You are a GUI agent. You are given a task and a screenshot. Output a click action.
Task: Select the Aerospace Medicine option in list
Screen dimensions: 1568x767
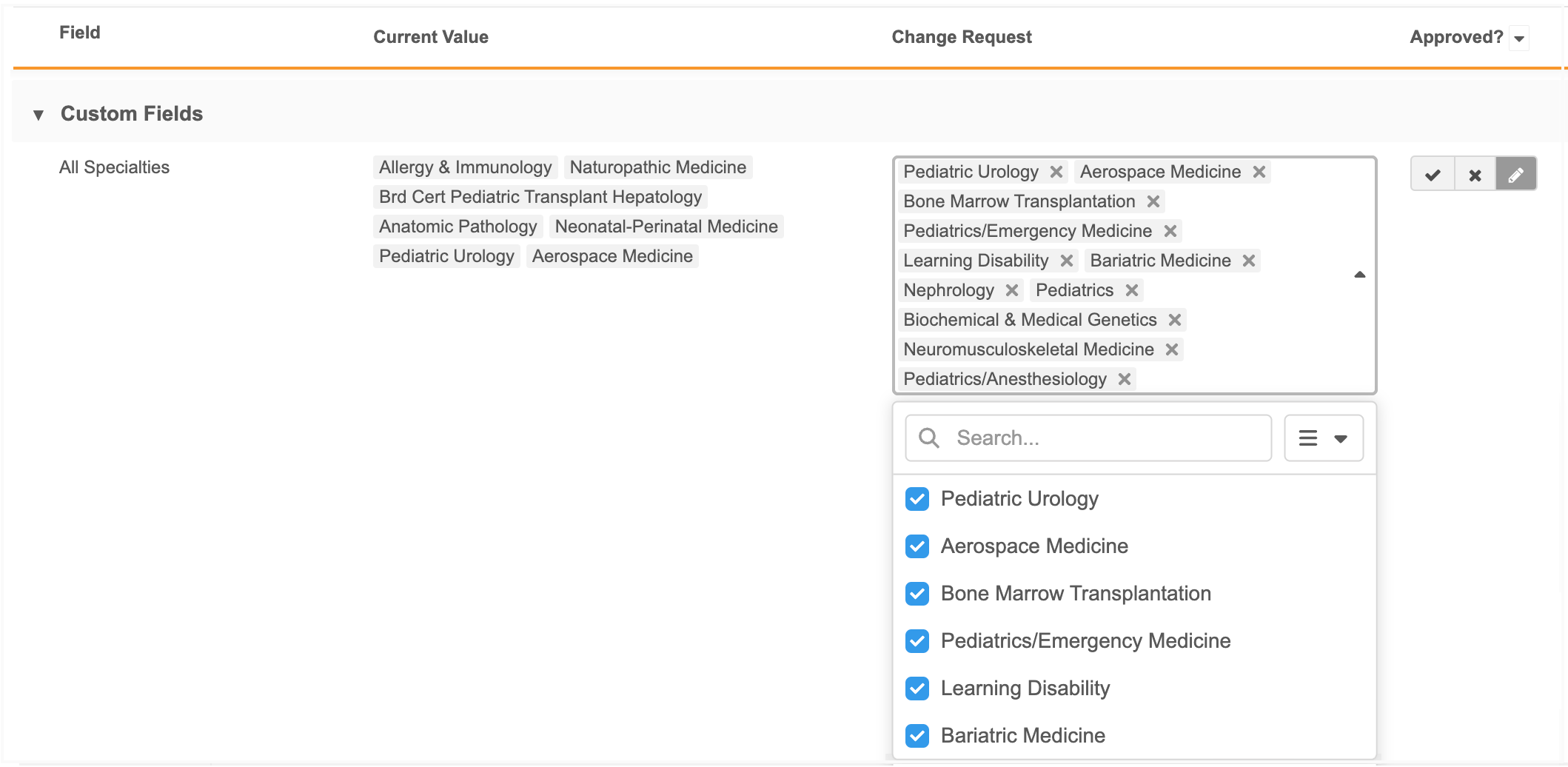[x=1034, y=546]
